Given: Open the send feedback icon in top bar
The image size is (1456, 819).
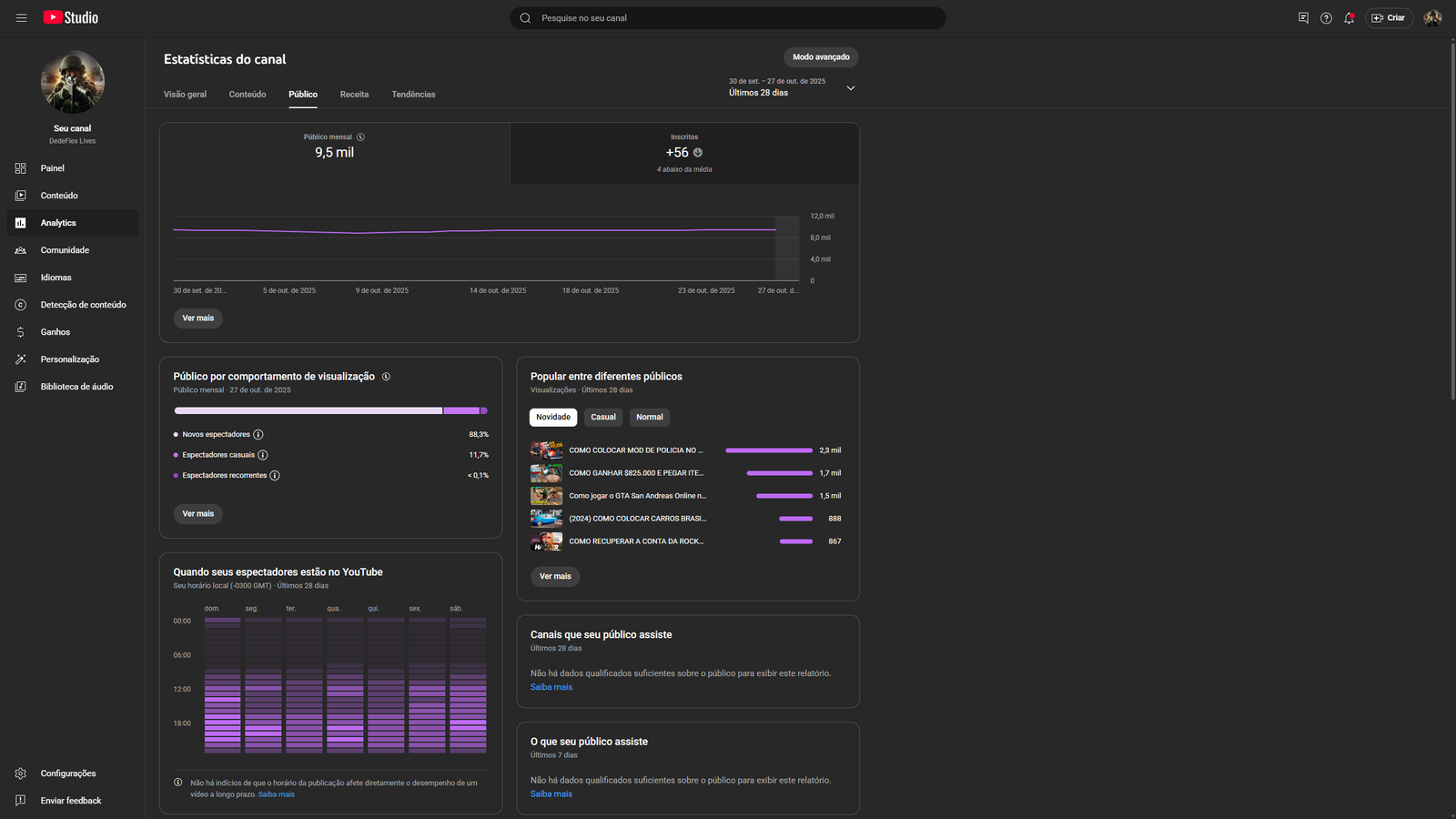Looking at the screenshot, I should [1303, 18].
